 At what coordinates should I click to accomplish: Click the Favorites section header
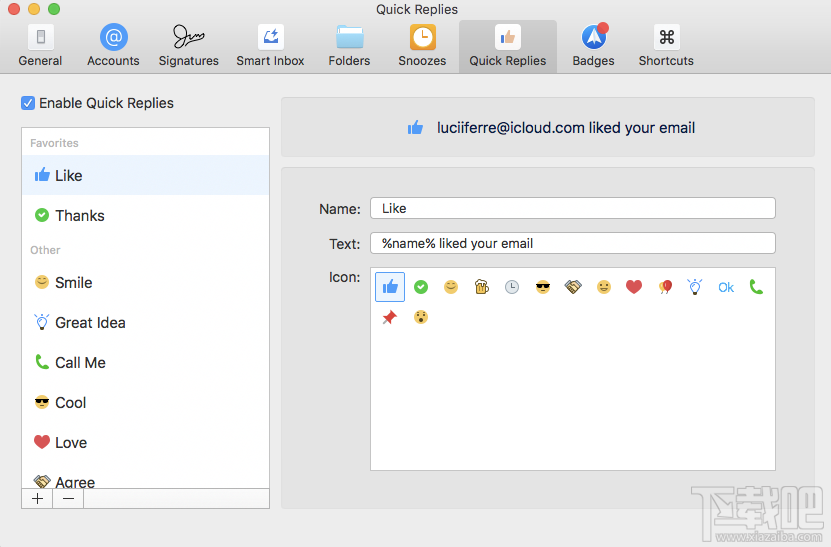click(x=54, y=143)
